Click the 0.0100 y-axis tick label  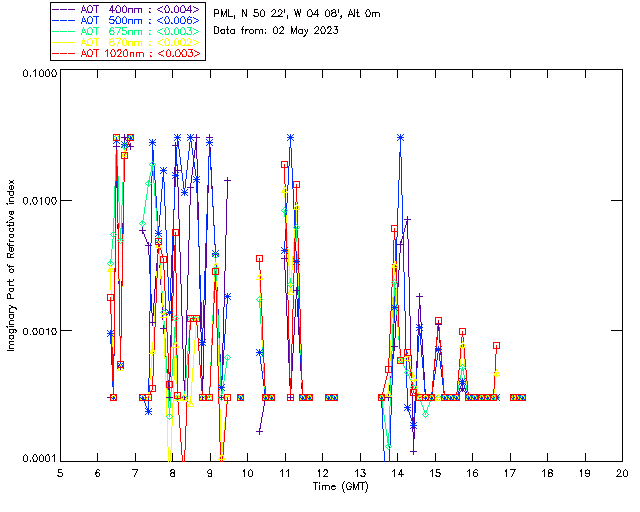point(39,201)
